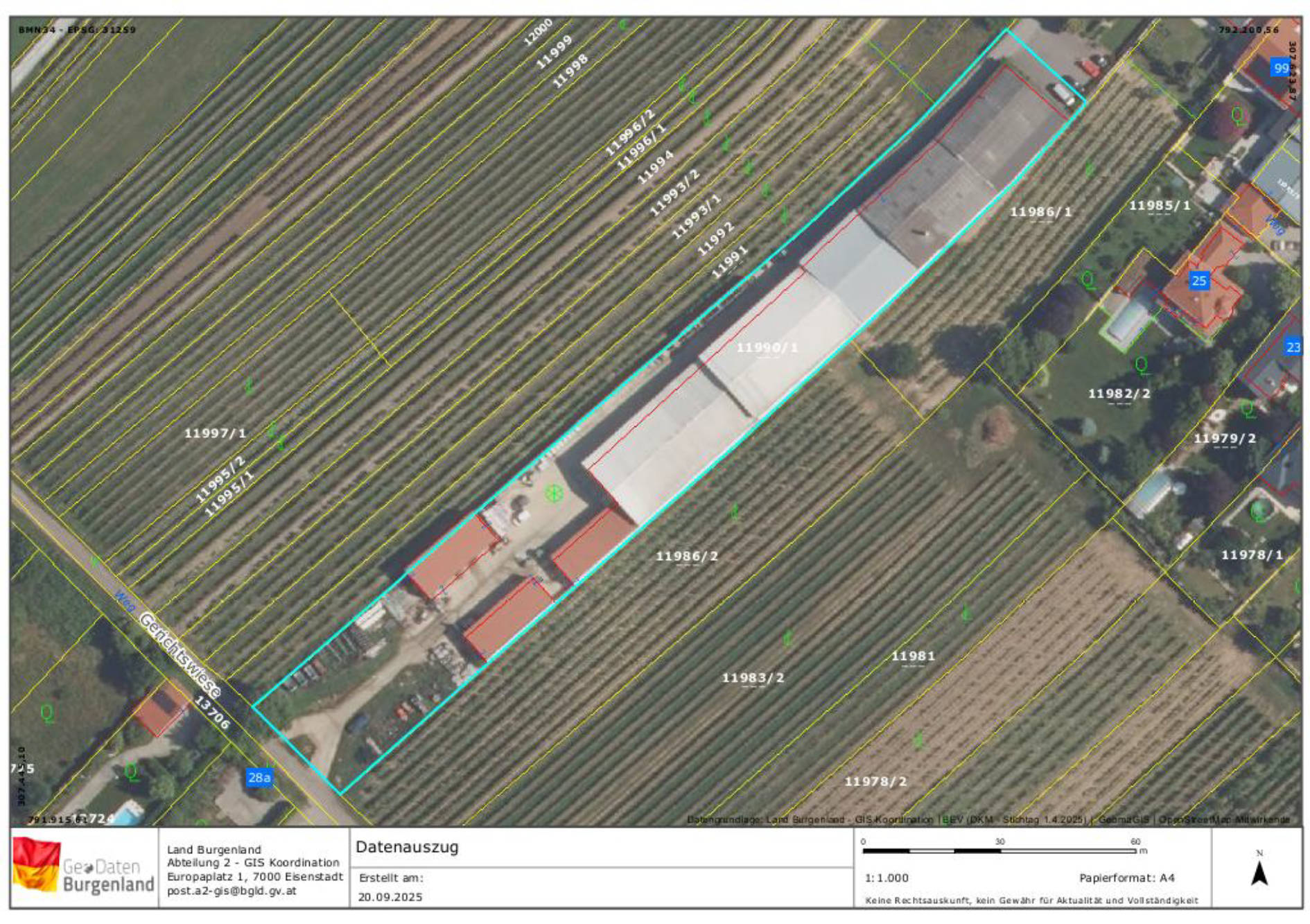This screenshot has height=924, width=1310.
Task: Click parcel label 11992
Action: (715, 239)
